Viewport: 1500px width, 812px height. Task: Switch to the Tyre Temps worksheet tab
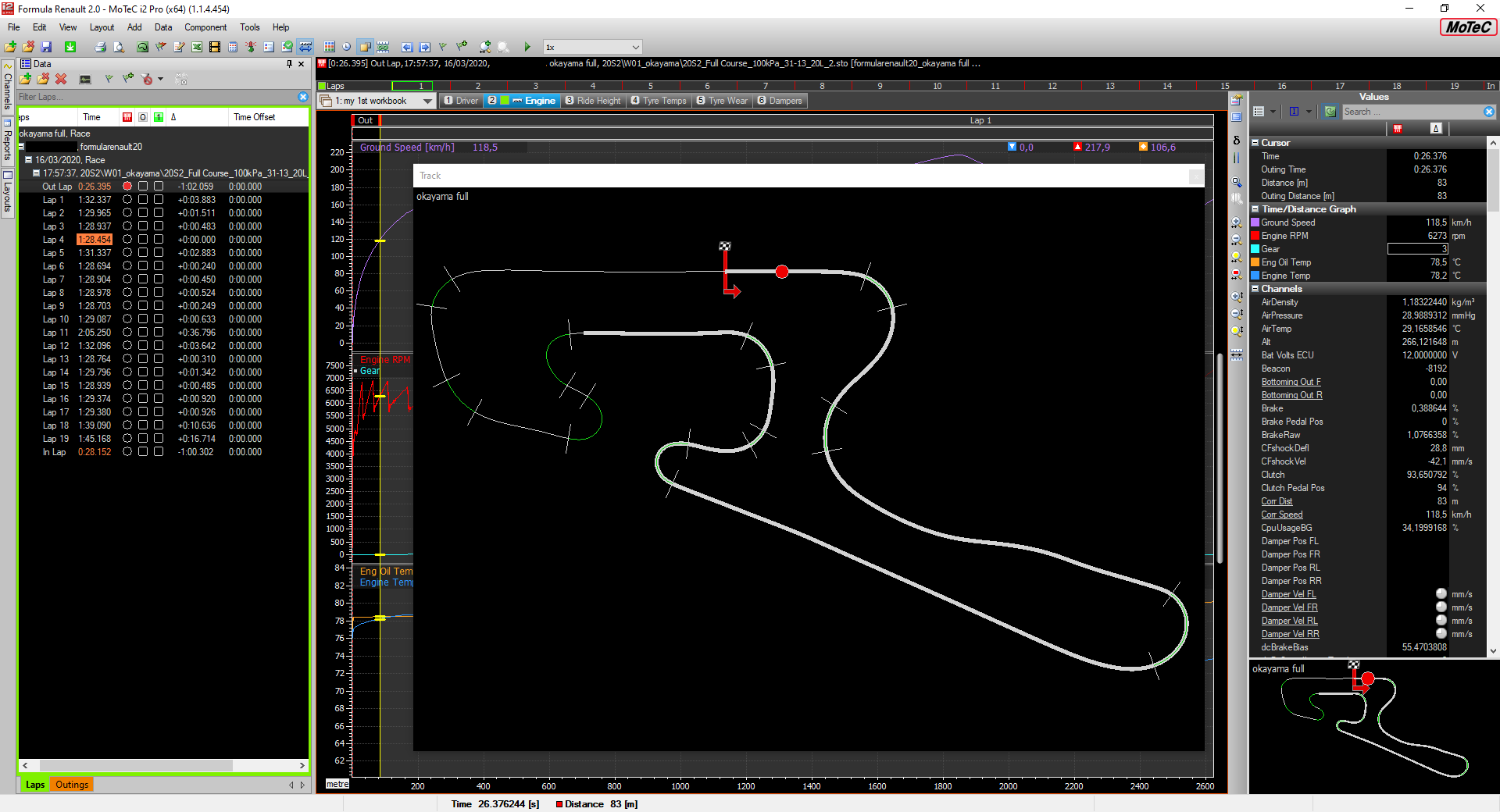click(659, 101)
